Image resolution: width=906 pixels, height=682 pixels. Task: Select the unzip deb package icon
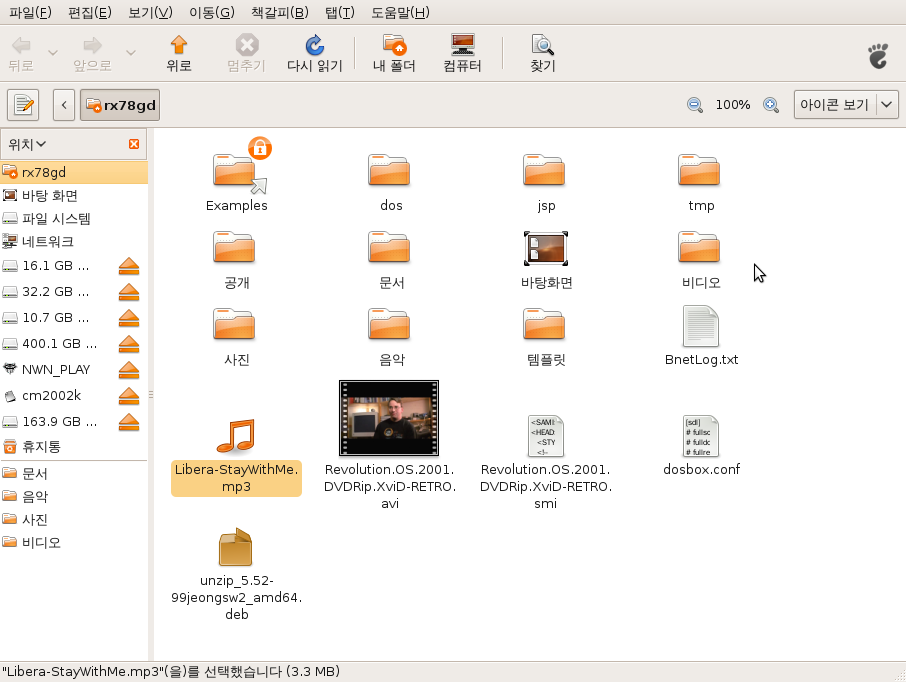point(236,547)
